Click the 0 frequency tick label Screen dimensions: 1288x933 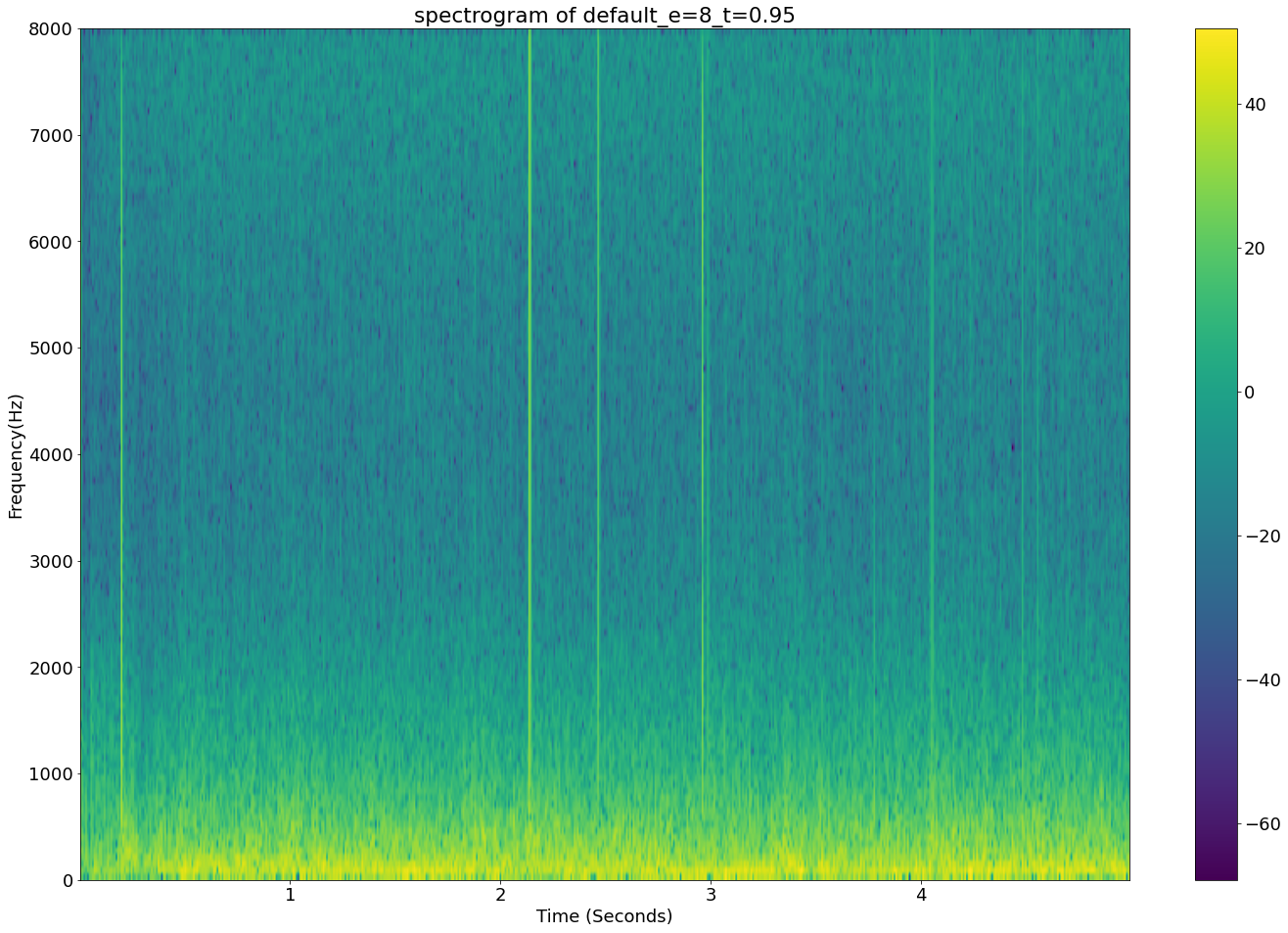click(69, 880)
